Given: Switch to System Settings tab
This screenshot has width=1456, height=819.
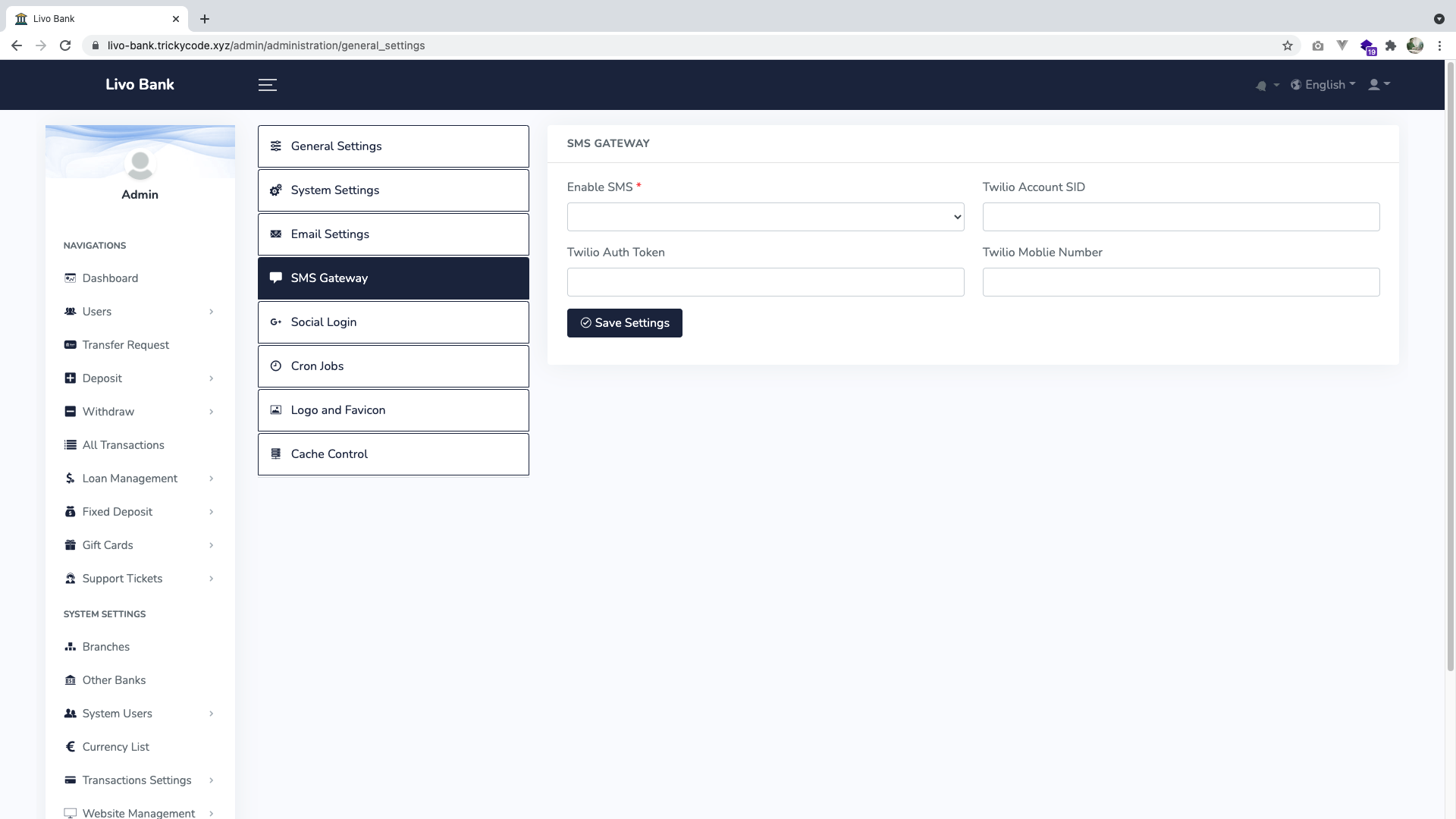Looking at the screenshot, I should pos(393,190).
